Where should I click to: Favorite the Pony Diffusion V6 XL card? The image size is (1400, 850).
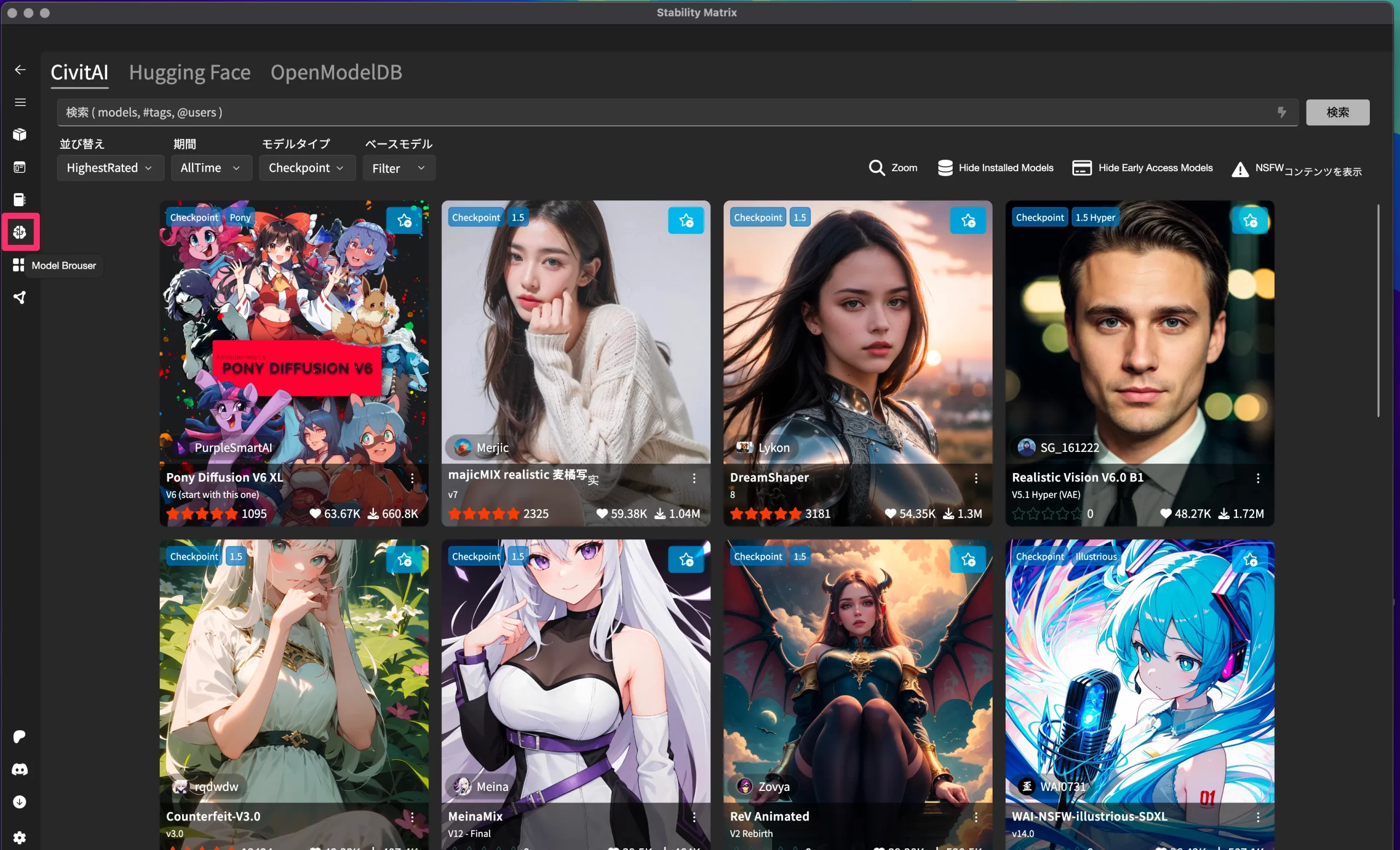click(x=404, y=220)
